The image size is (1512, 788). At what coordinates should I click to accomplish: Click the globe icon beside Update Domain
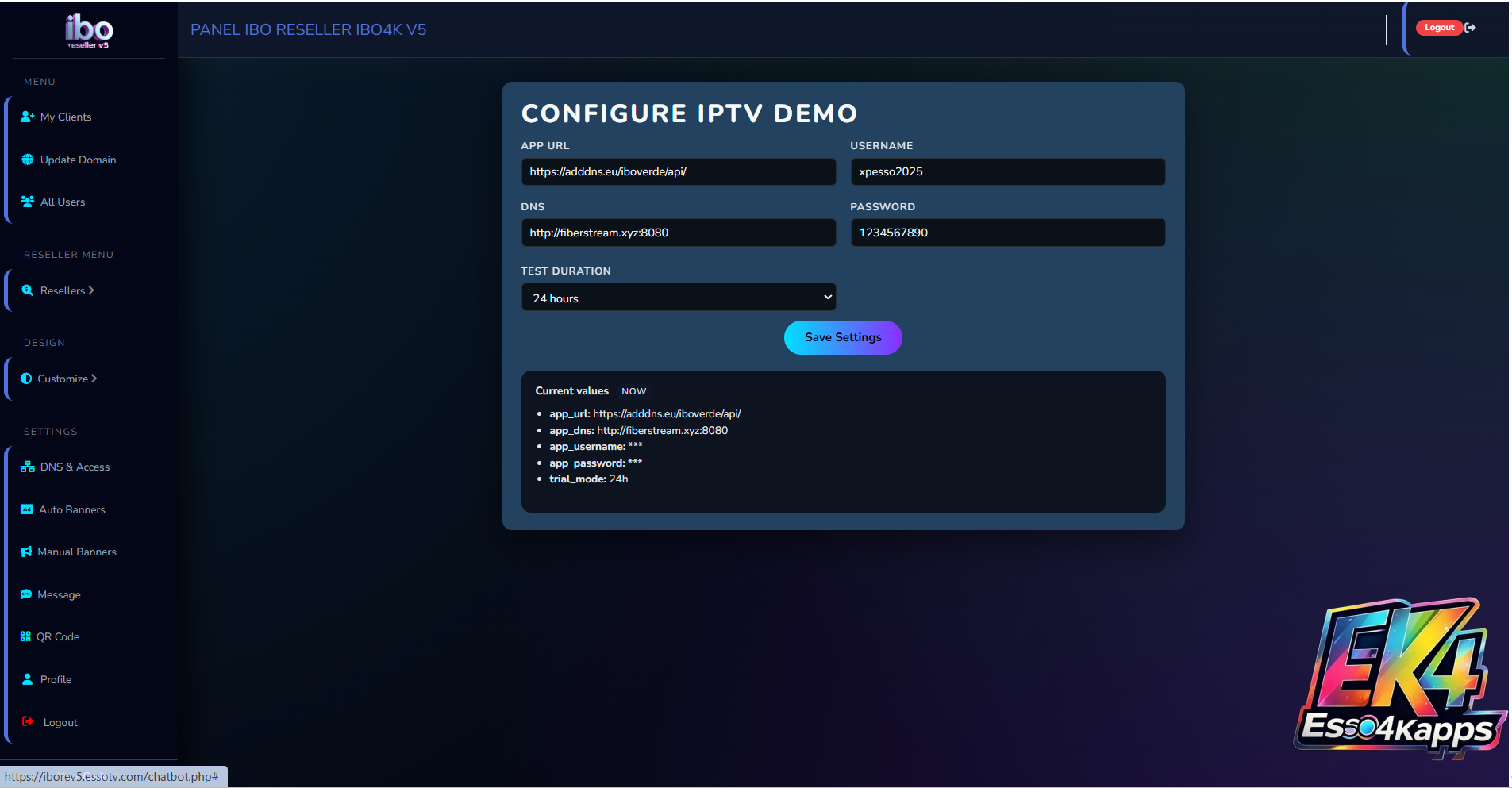tap(28, 160)
